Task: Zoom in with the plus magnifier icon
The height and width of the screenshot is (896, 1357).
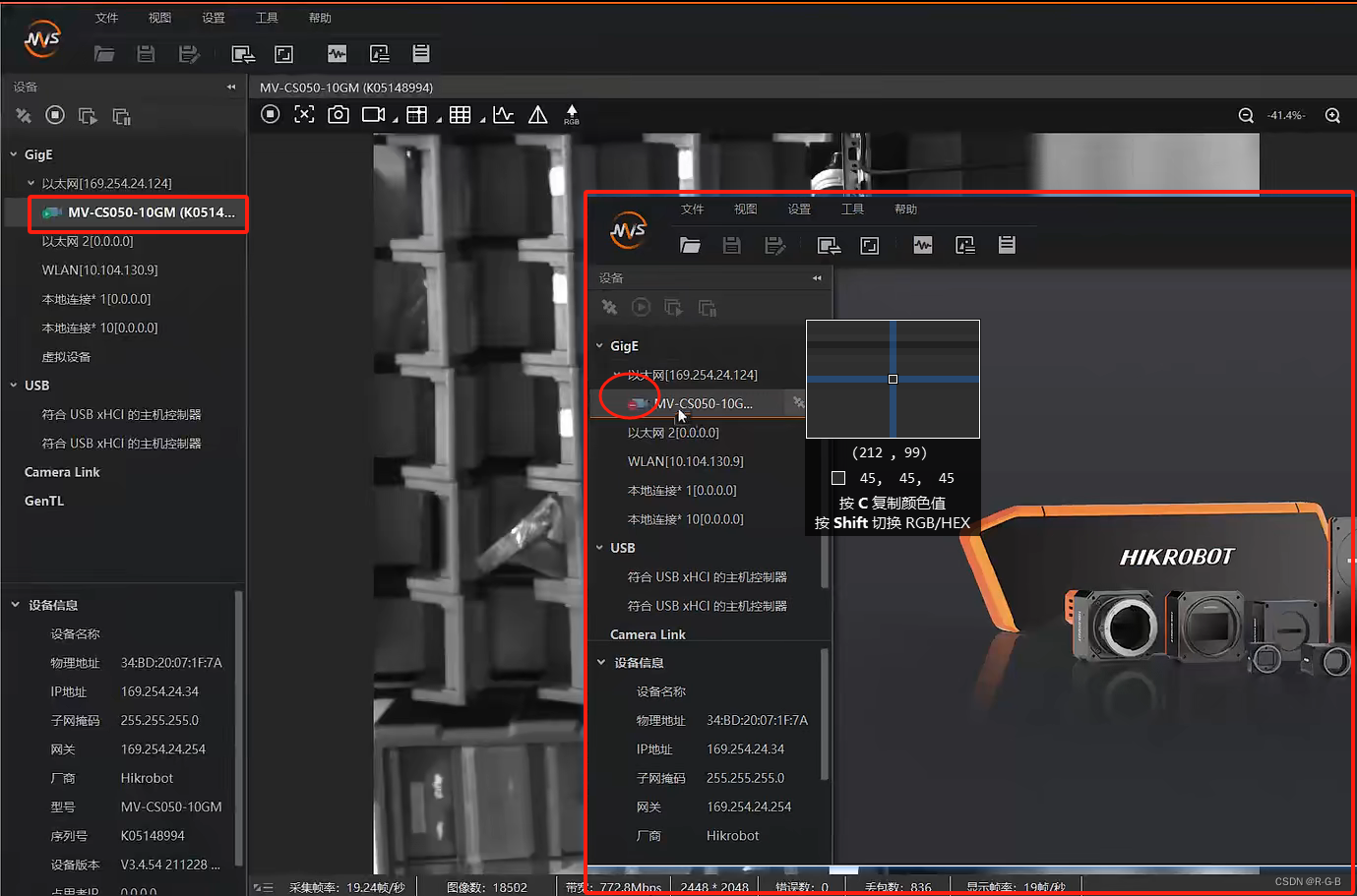Action: 1332,115
